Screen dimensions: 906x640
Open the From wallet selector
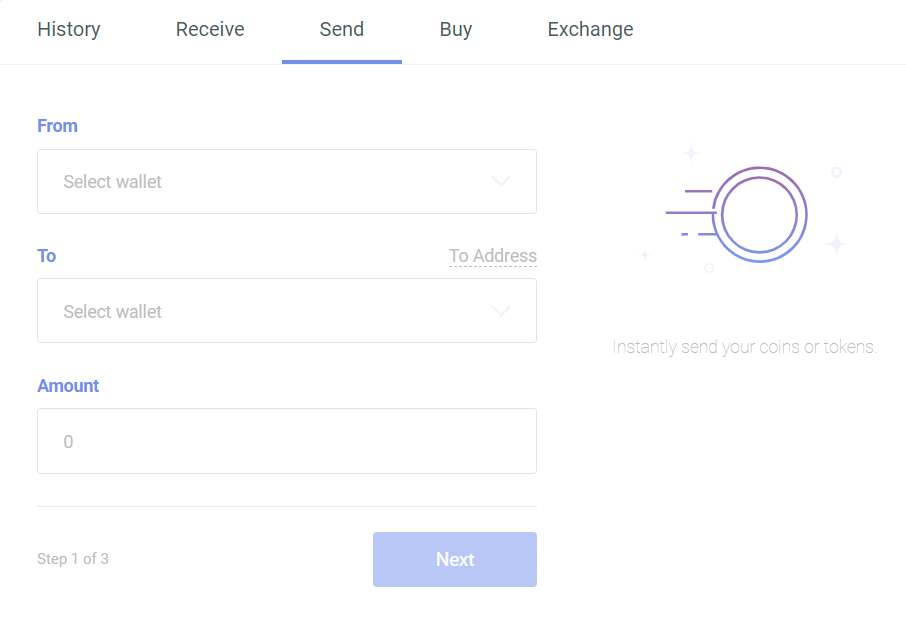[270, 182]
